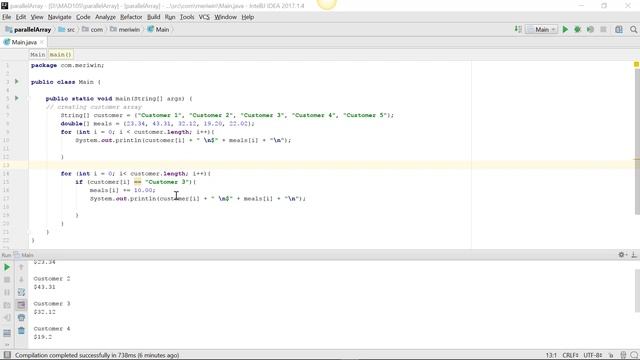
Task: Click the "Compilation completed successfully" status message
Action: click(x=97, y=355)
